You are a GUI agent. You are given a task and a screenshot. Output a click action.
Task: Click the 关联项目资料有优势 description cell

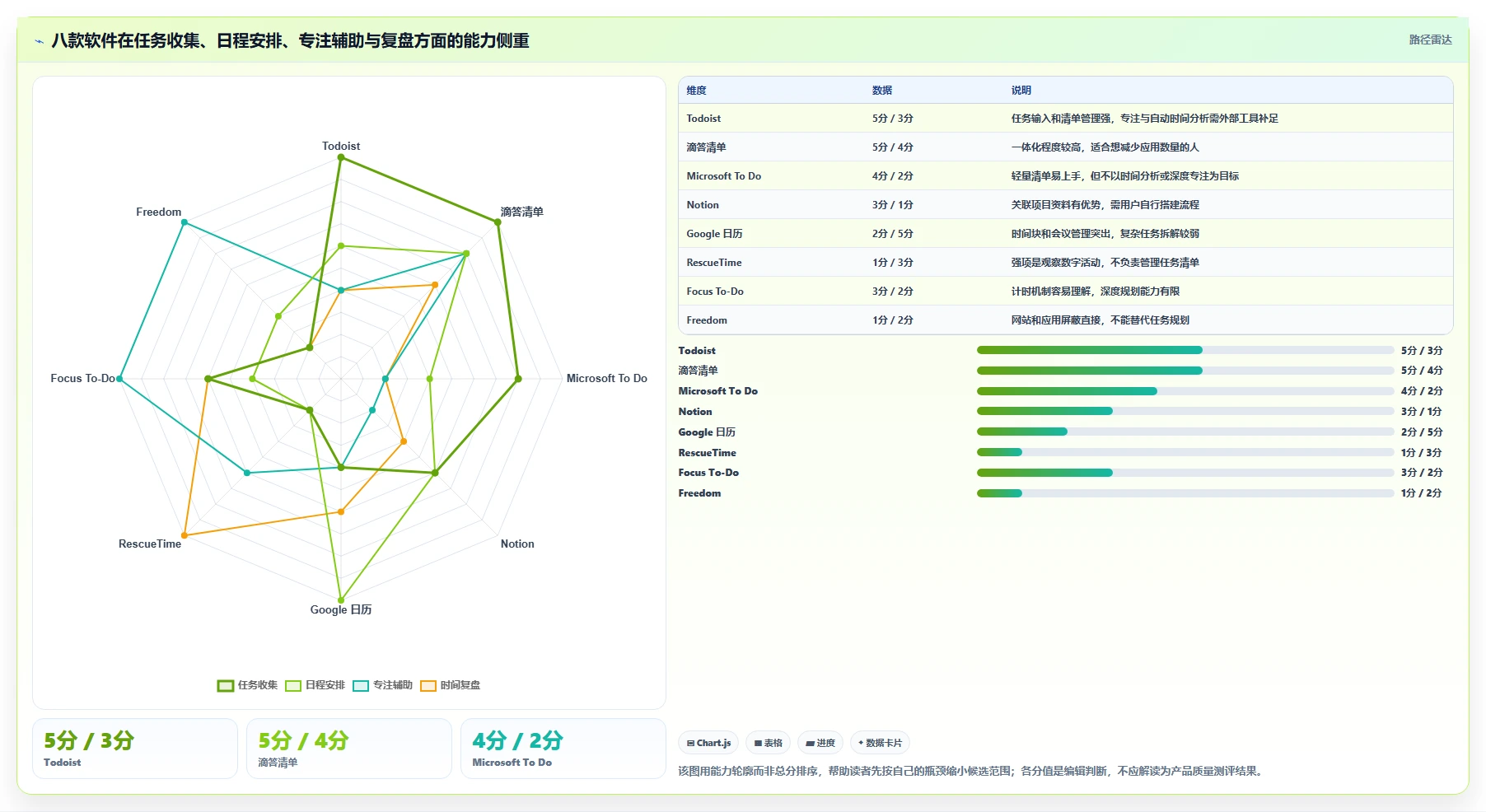tap(1105, 205)
